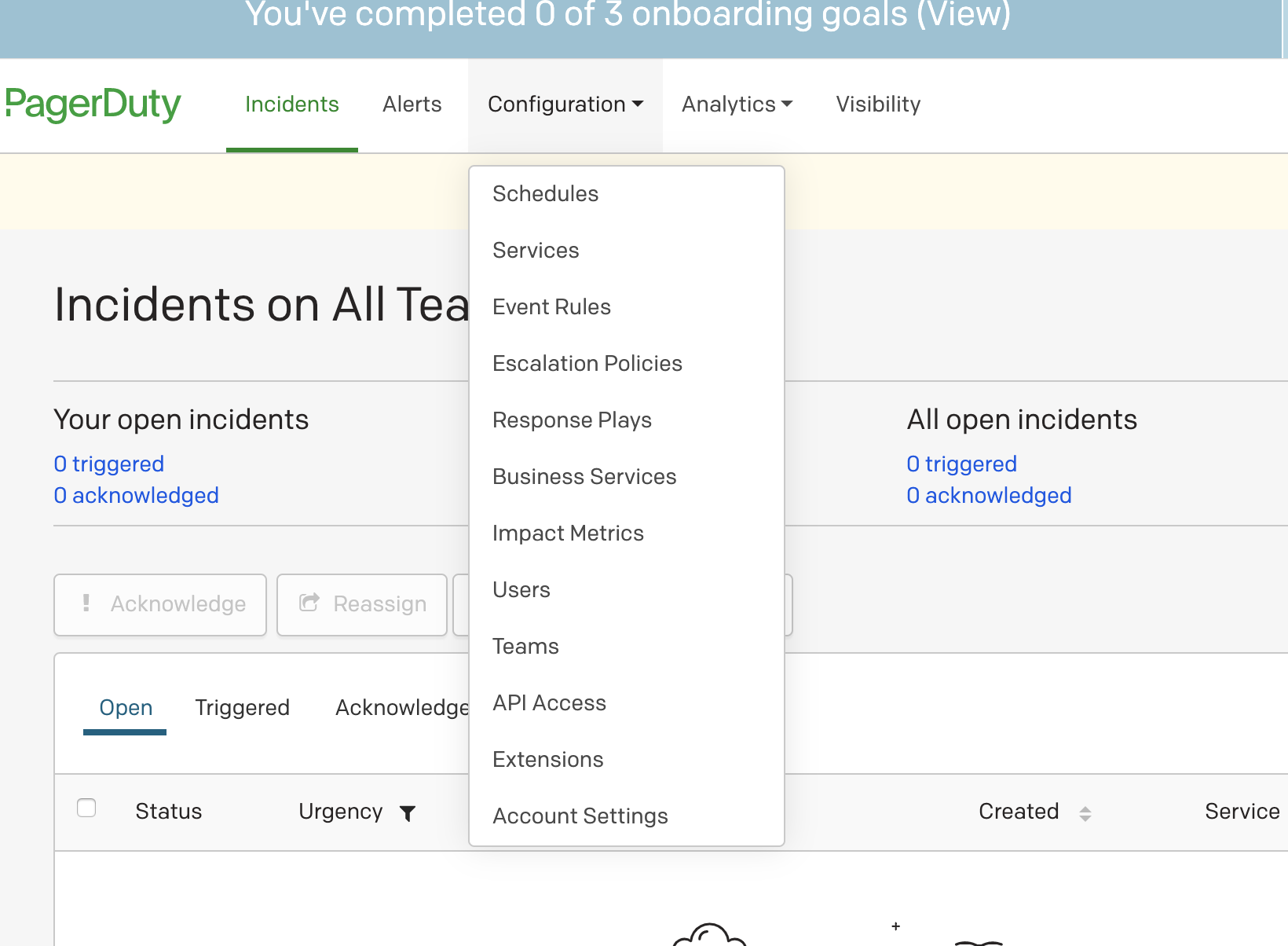
Task: Sort by the Status column header
Action: [168, 812]
